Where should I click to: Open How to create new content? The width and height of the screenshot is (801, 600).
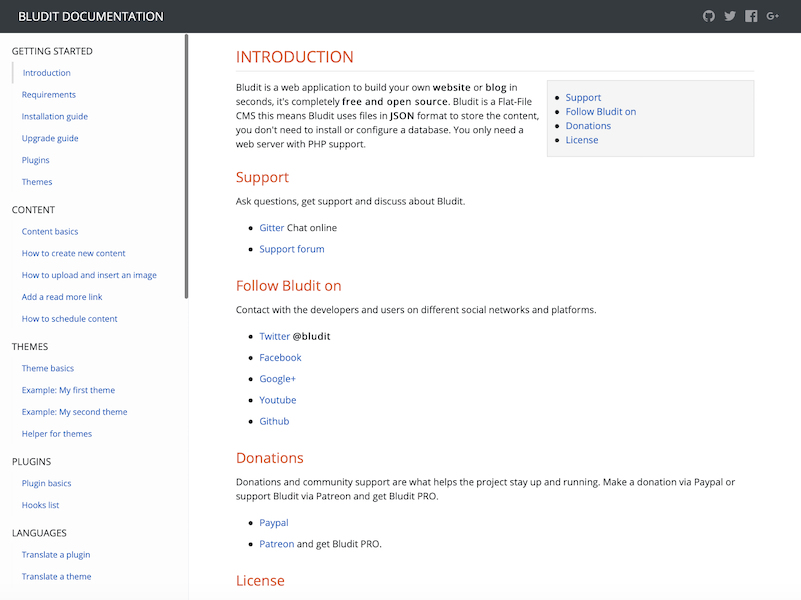click(x=74, y=253)
